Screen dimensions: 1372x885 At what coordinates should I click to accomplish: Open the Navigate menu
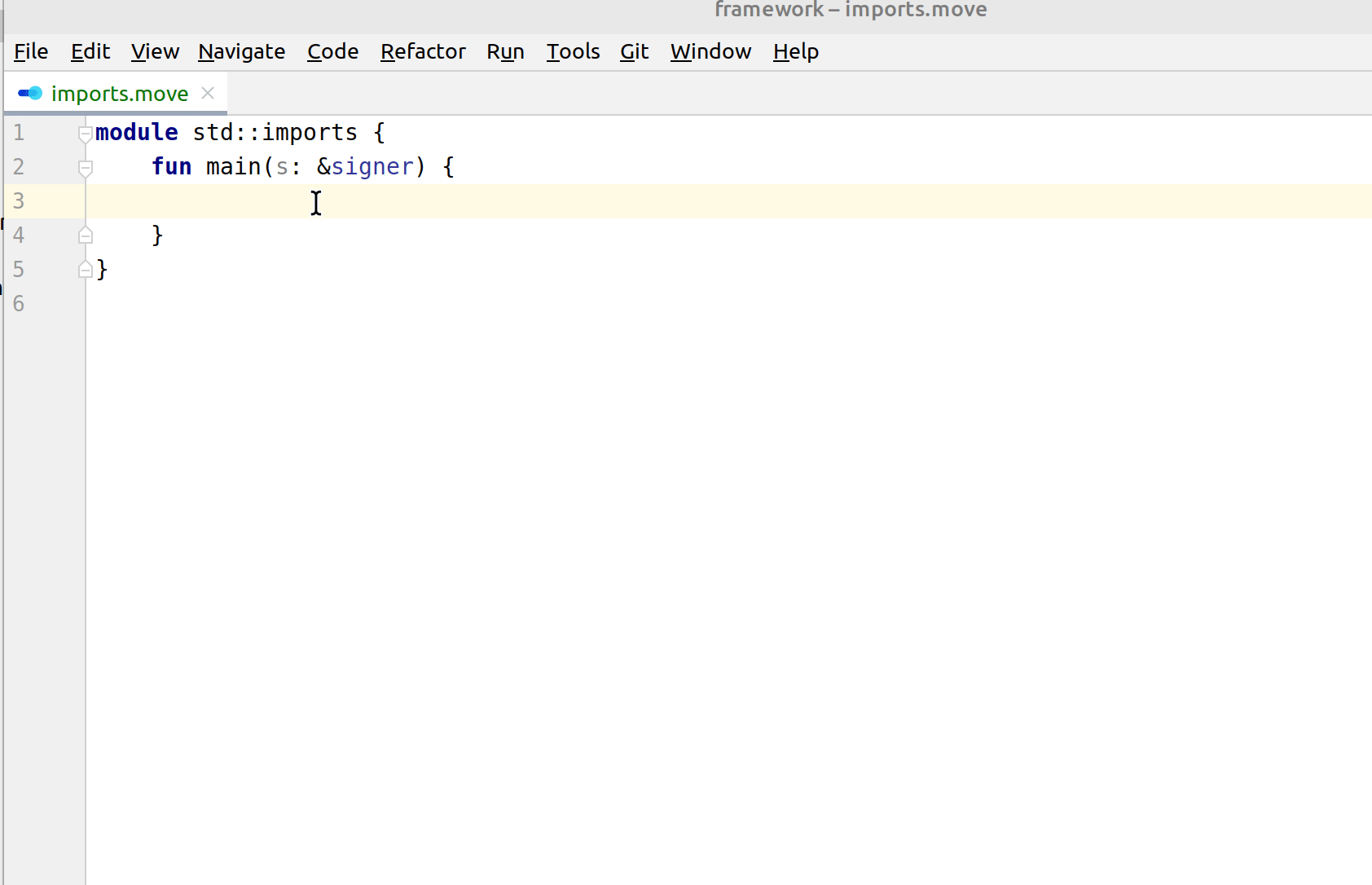click(241, 52)
